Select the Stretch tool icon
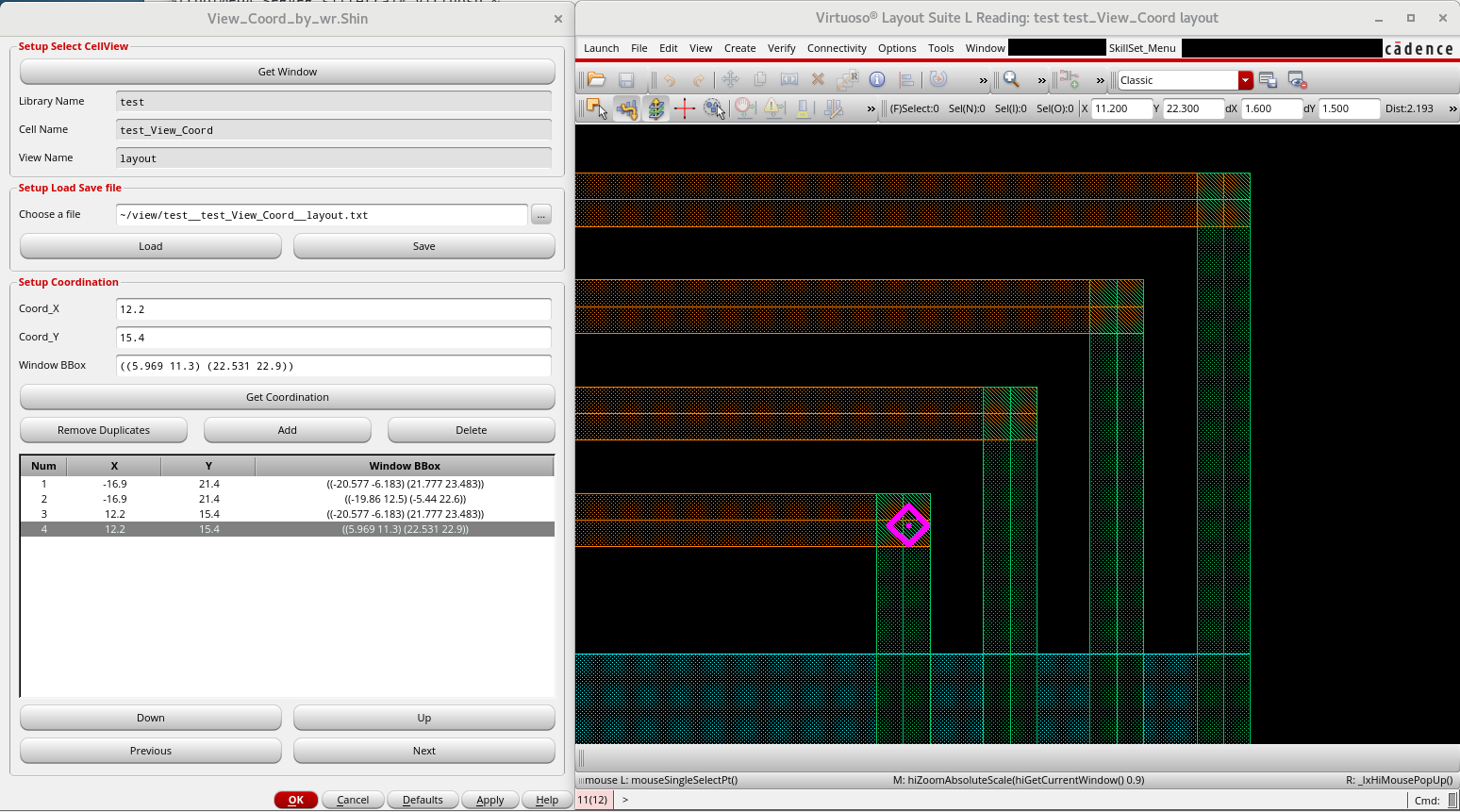Image resolution: width=1460 pixels, height=812 pixels. point(789,80)
